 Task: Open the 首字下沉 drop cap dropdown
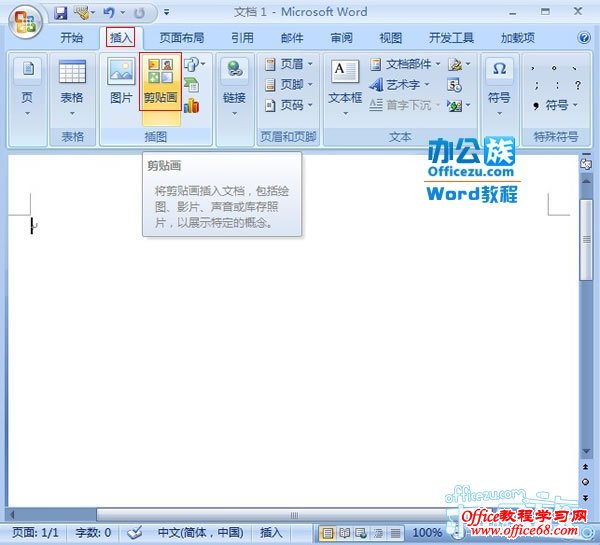(x=405, y=105)
